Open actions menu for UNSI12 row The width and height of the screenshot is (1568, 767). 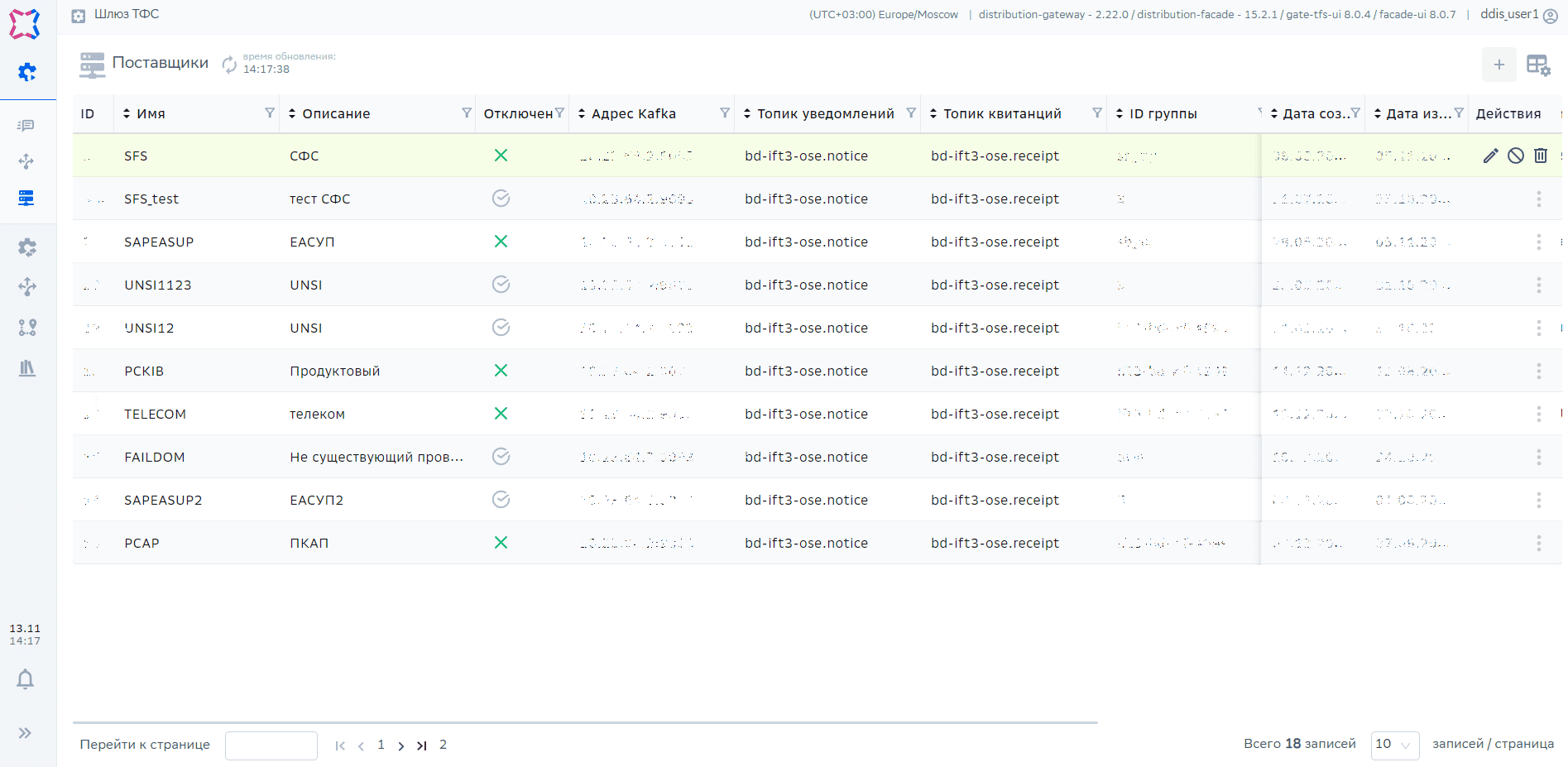click(x=1538, y=328)
